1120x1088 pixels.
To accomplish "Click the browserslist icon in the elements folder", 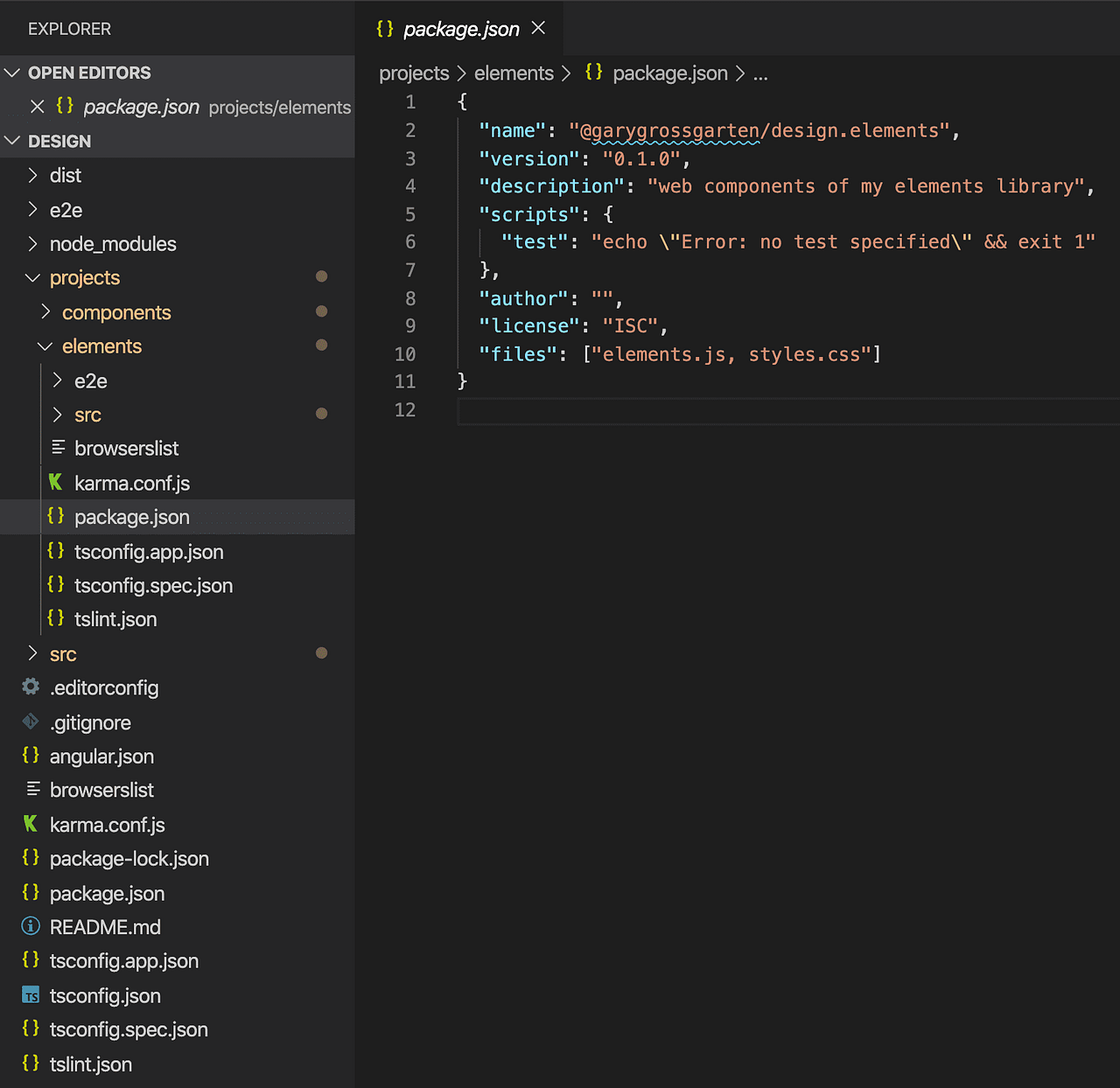I will click(58, 448).
